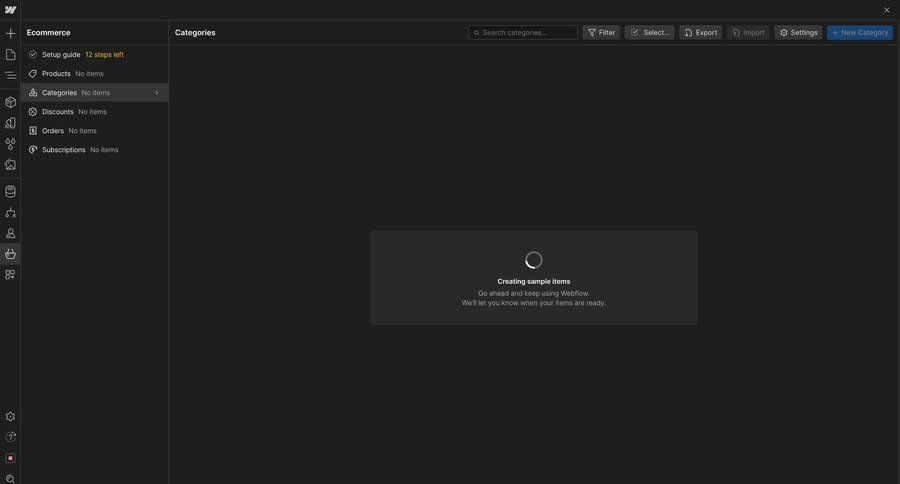The width and height of the screenshot is (900, 484).
Task: Click the Ecommerce basket icon in sidebar
Action: coord(10,254)
